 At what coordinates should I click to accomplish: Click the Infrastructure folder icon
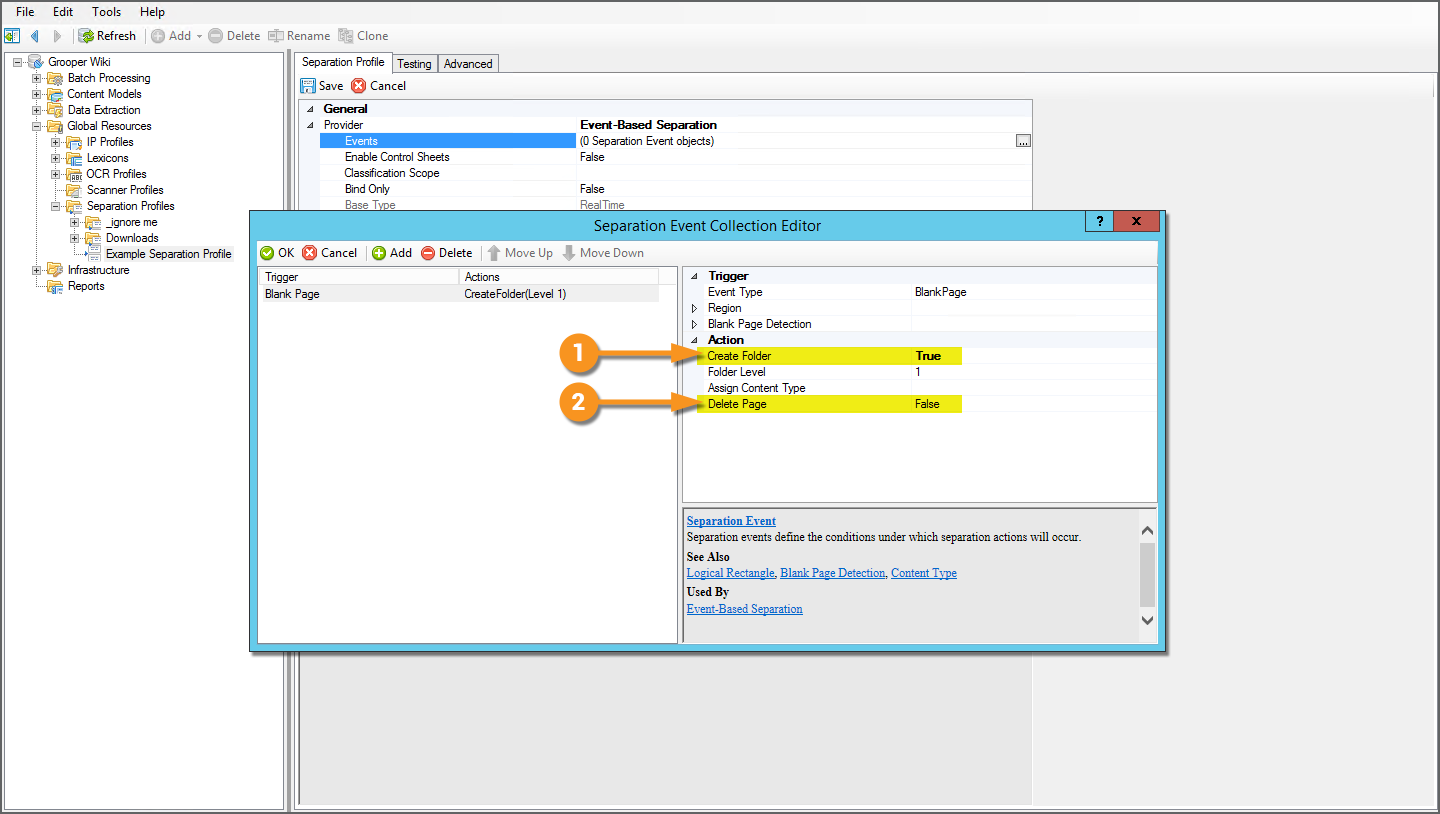point(55,270)
